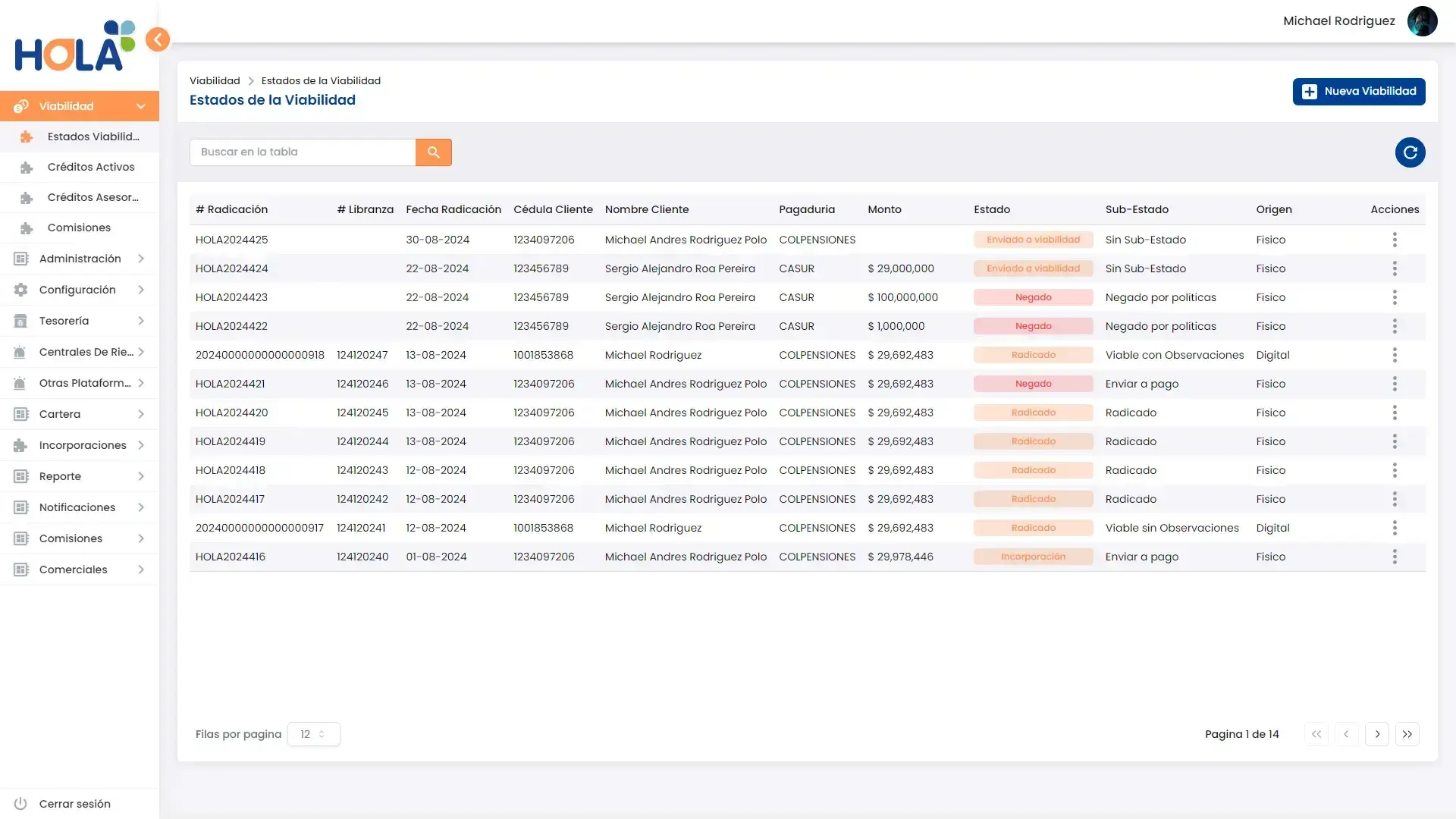Click the user profile avatar
Viewport: 1456px width, 819px height.
(x=1422, y=21)
